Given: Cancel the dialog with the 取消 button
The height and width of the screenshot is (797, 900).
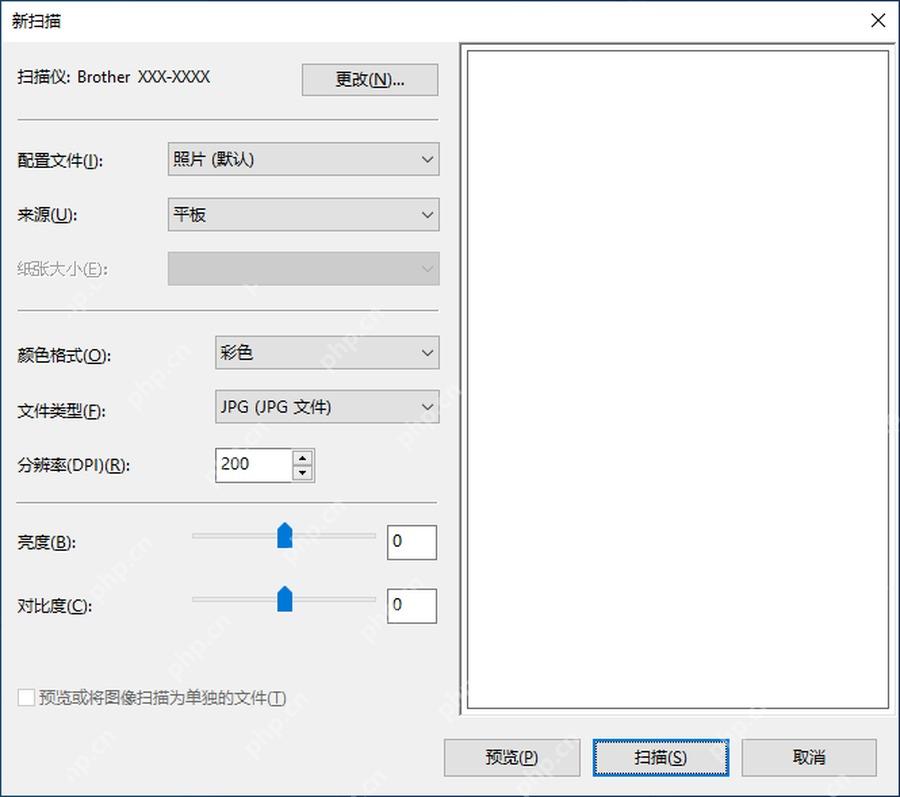Looking at the screenshot, I should pos(809,757).
